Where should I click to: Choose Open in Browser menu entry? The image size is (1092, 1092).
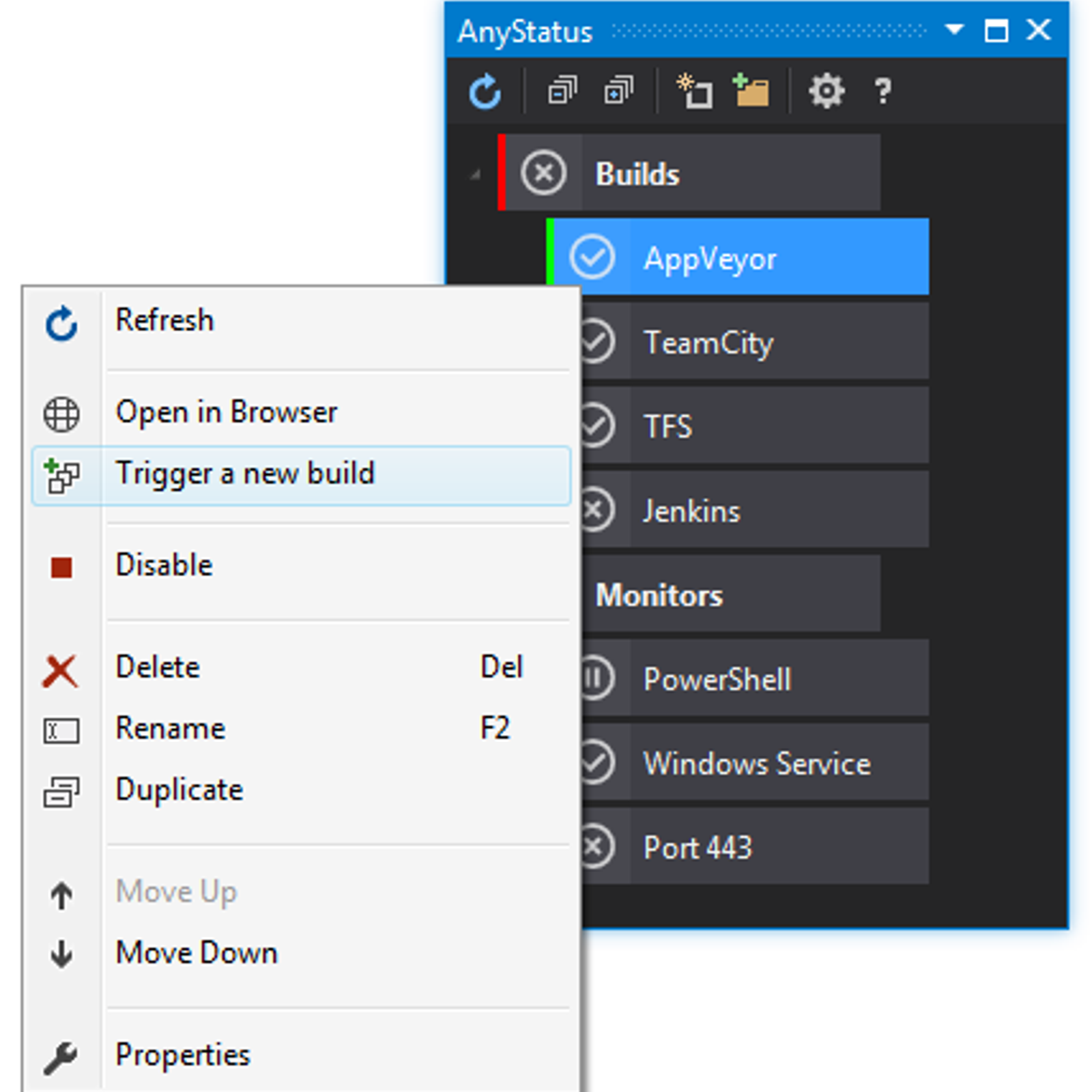(x=301, y=413)
